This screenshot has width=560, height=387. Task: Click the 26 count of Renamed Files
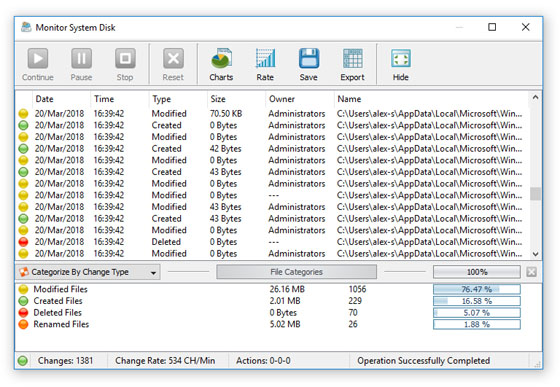pyautogui.click(x=353, y=324)
